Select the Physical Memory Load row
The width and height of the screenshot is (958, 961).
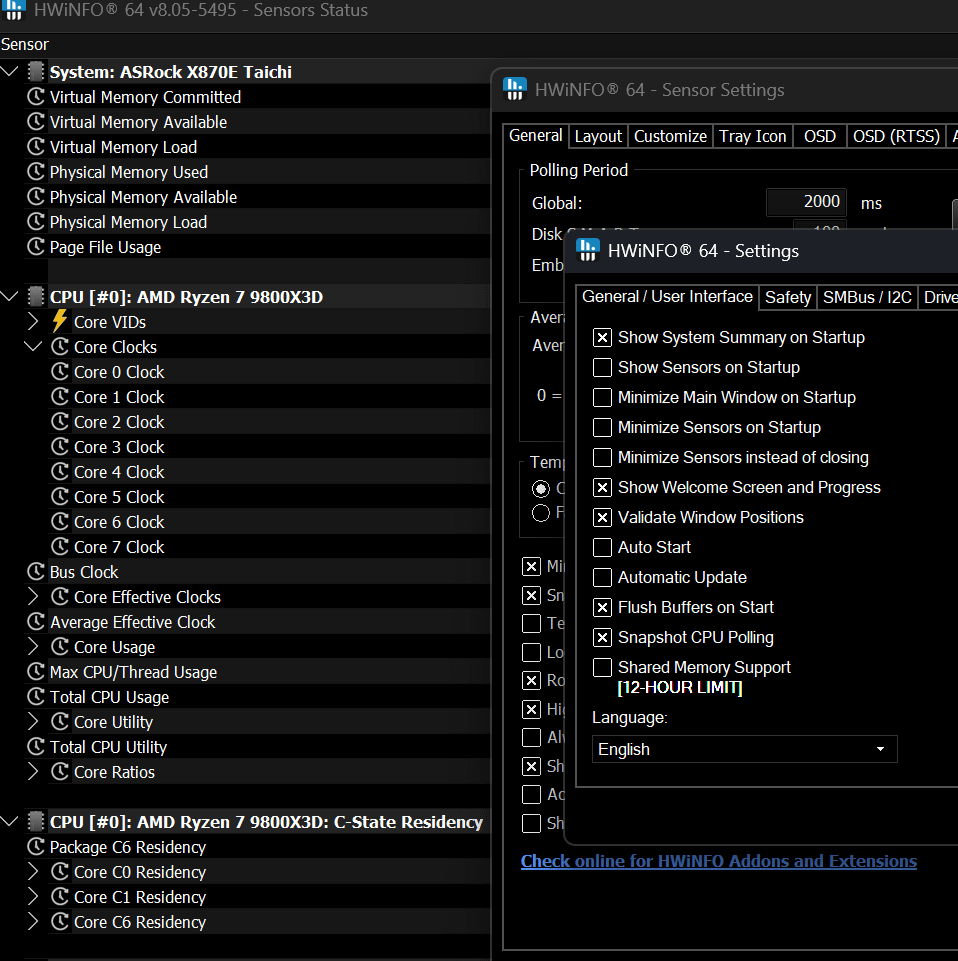(x=245, y=222)
